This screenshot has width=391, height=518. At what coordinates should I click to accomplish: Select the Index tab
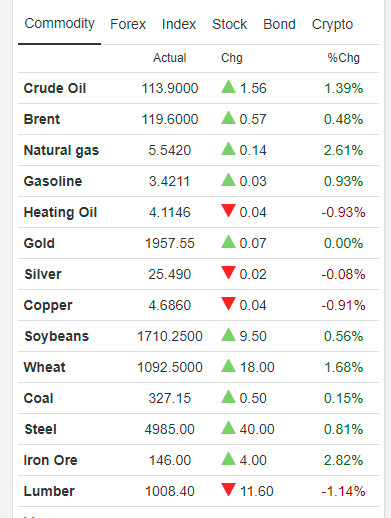point(179,24)
